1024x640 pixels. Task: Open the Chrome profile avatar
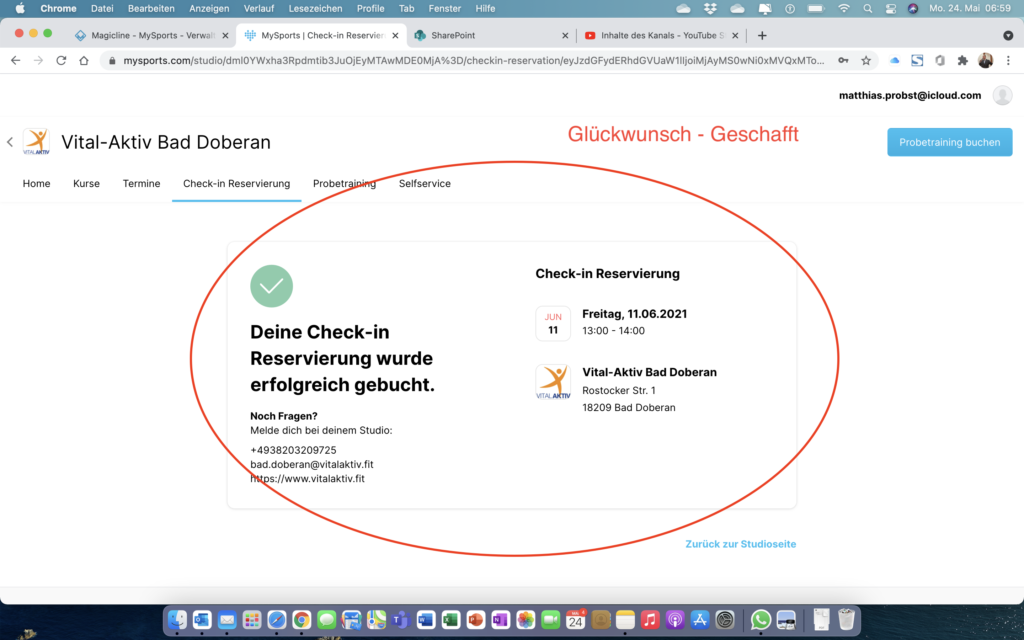pos(985,61)
